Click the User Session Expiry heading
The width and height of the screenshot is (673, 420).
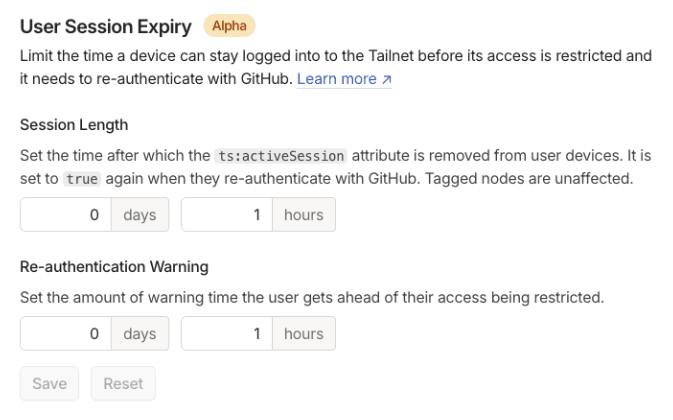[x=106, y=26]
